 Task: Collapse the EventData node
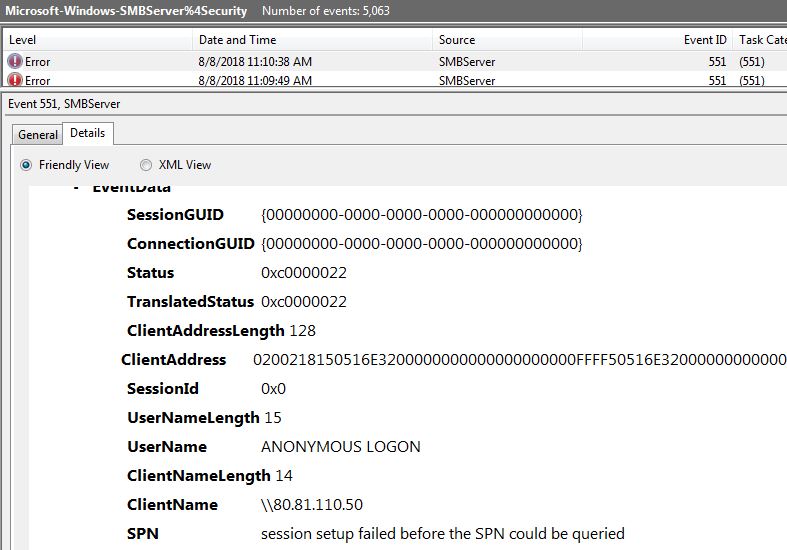coord(77,188)
